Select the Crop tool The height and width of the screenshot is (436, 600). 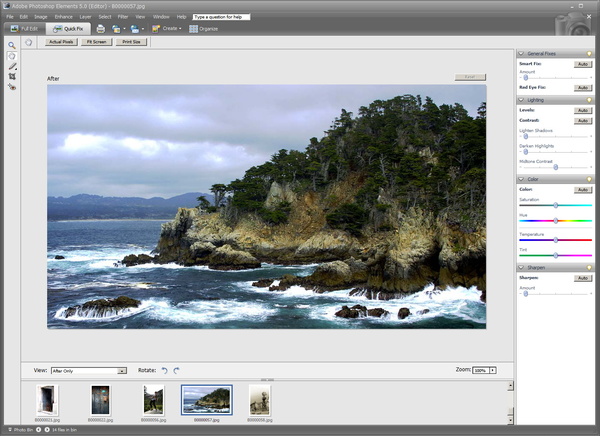tap(12, 77)
